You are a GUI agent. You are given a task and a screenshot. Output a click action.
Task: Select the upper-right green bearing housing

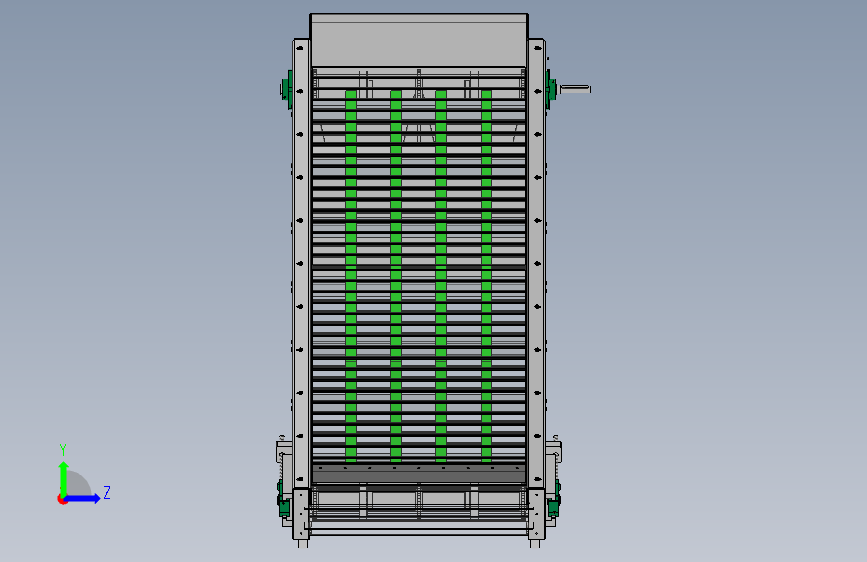pos(551,90)
